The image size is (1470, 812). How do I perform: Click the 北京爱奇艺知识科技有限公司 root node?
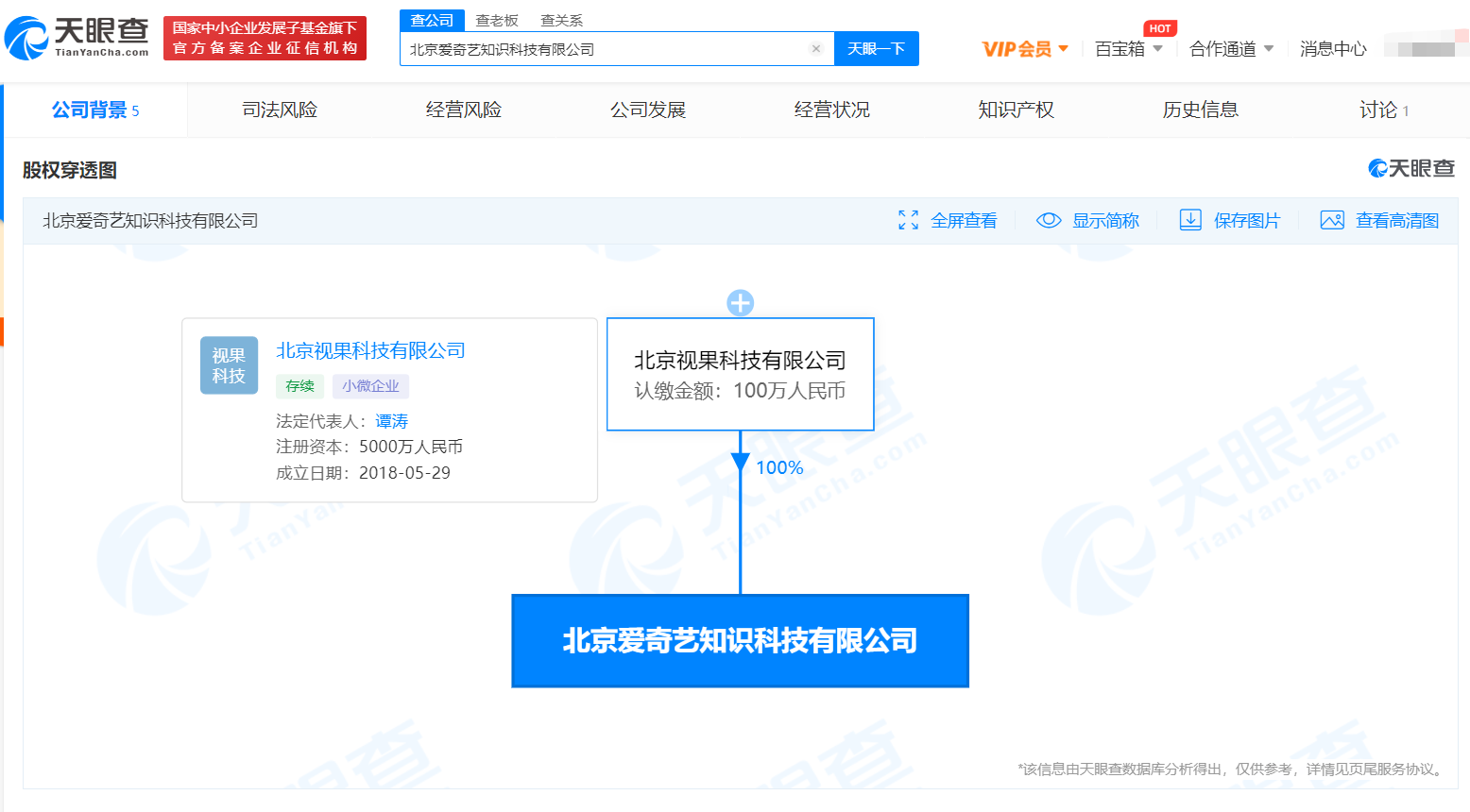741,641
